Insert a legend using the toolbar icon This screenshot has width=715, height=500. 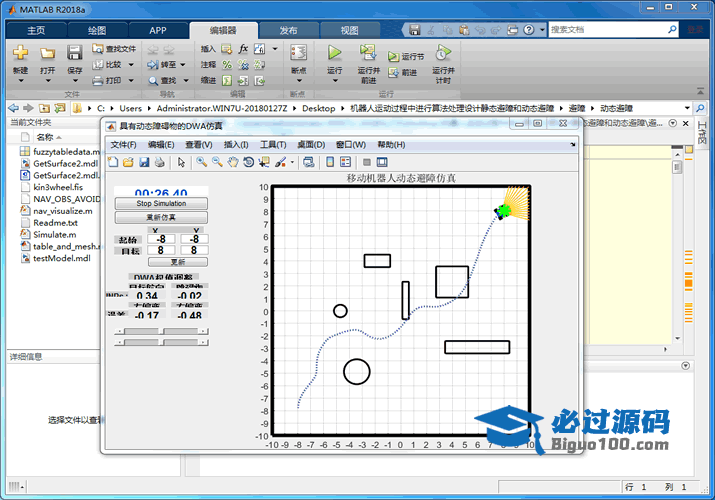coord(346,162)
